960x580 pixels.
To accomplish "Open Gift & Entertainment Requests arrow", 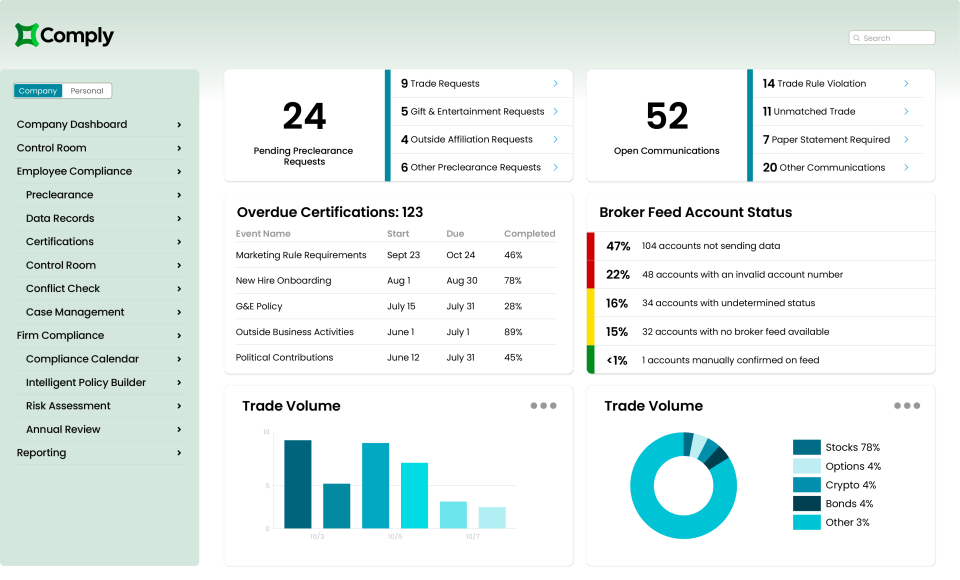I will click(555, 112).
